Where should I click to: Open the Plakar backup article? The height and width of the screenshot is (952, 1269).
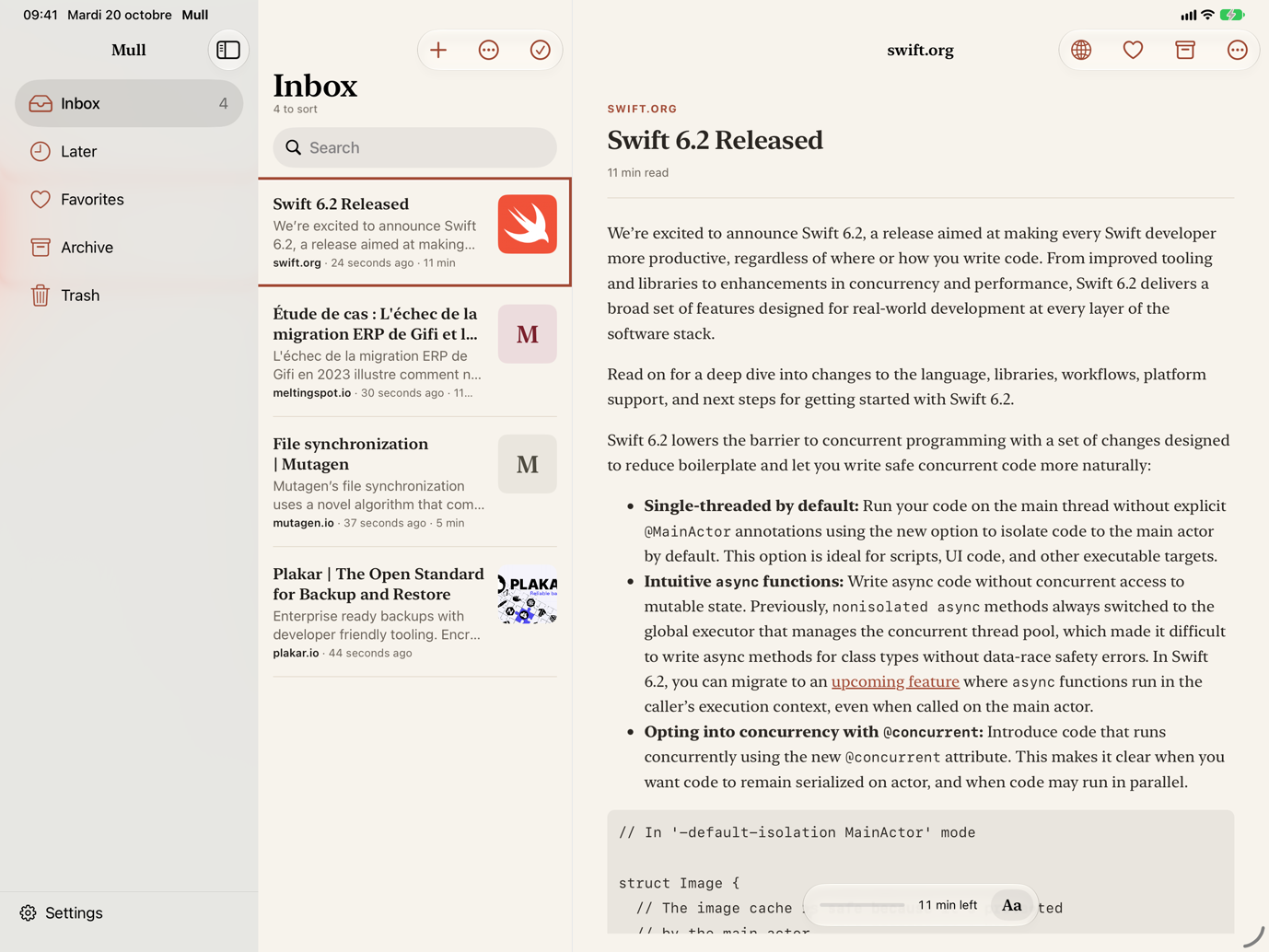click(x=414, y=611)
